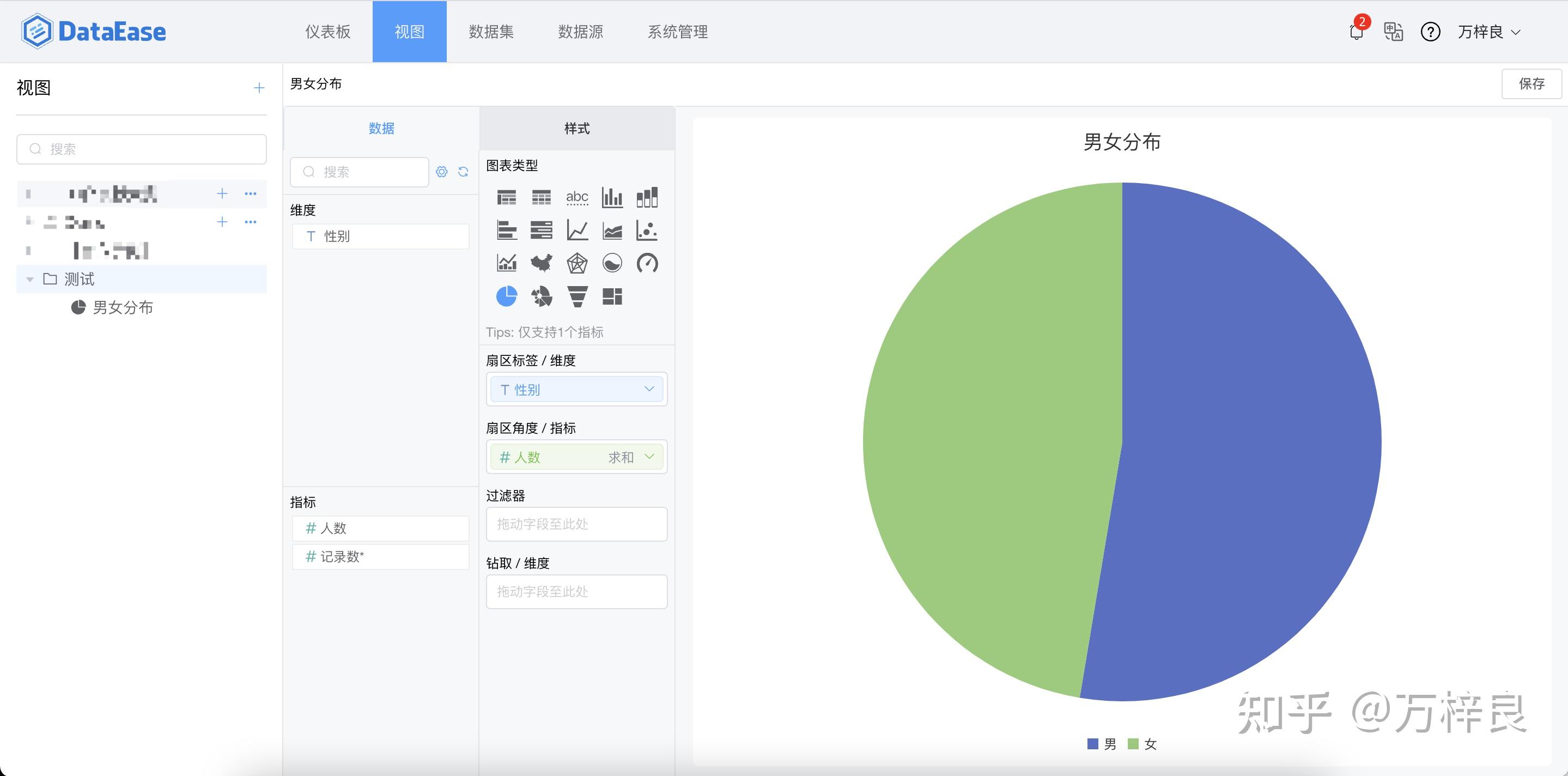
Task: Toggle the 女 legend swatch
Action: point(1133,744)
